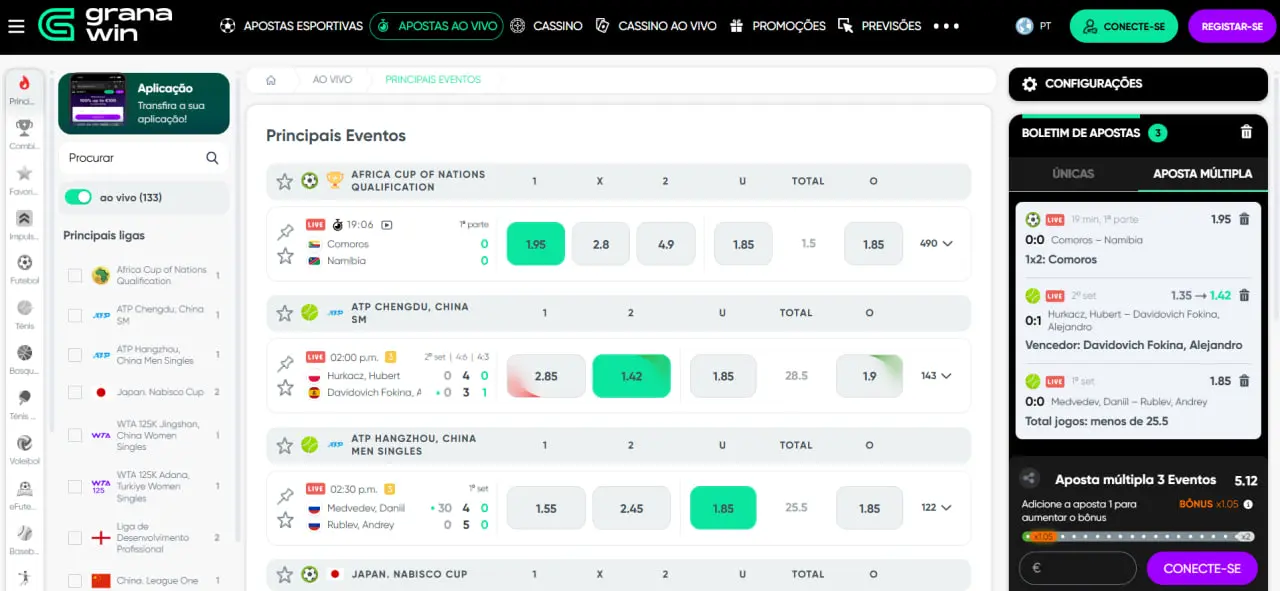Click the globe language icon labeled PT

click(1024, 26)
